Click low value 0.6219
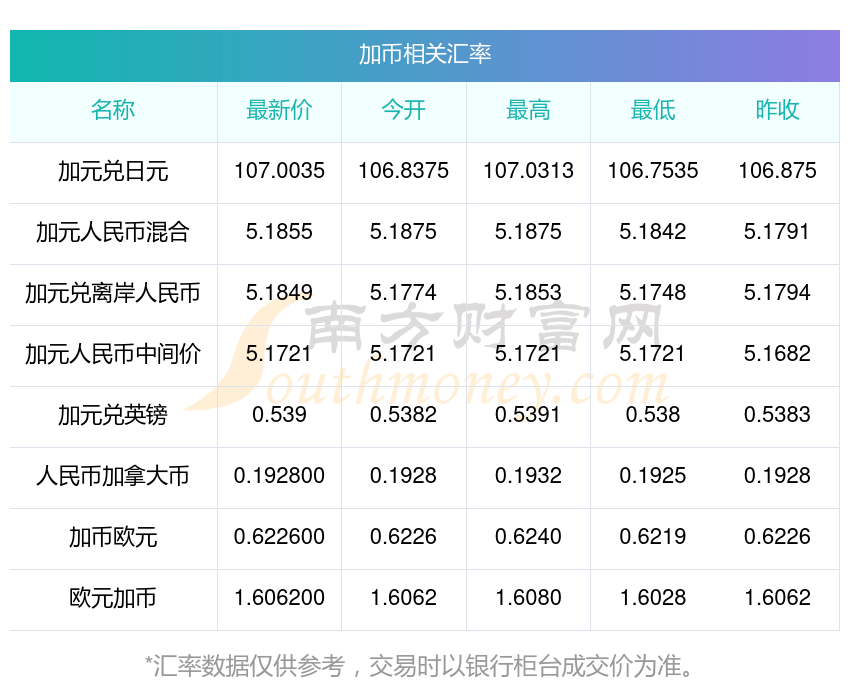The width and height of the screenshot is (850, 698). click(x=653, y=537)
